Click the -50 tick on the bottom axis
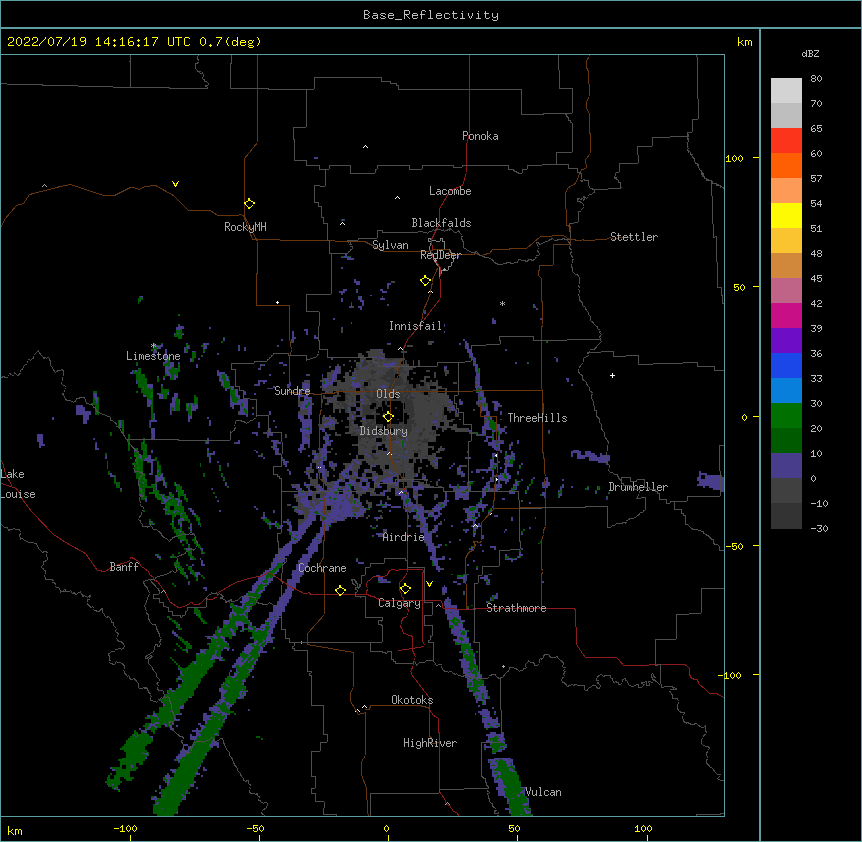862x842 pixels. coord(255,828)
